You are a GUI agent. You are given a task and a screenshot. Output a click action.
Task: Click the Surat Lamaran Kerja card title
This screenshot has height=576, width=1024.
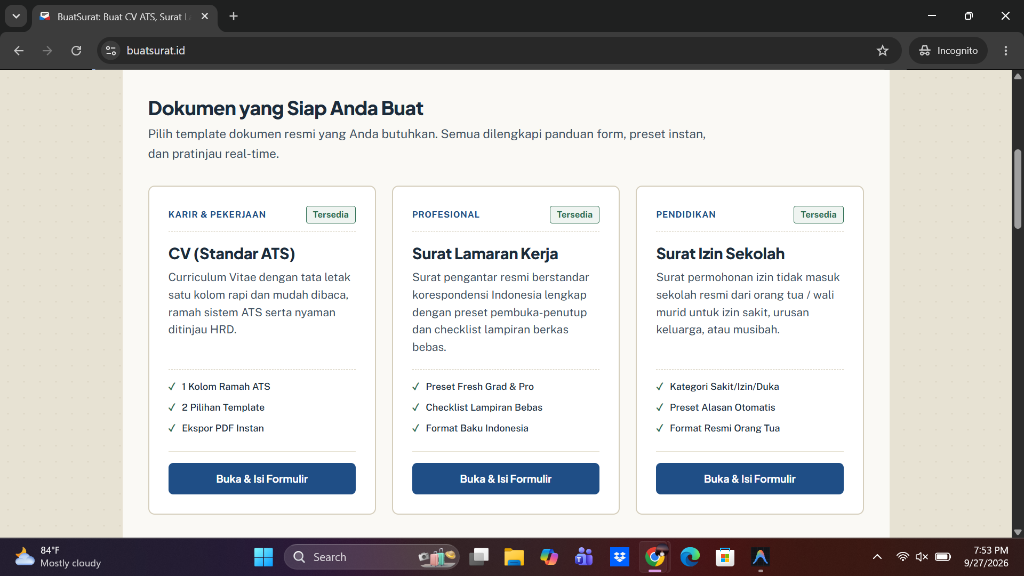point(485,253)
